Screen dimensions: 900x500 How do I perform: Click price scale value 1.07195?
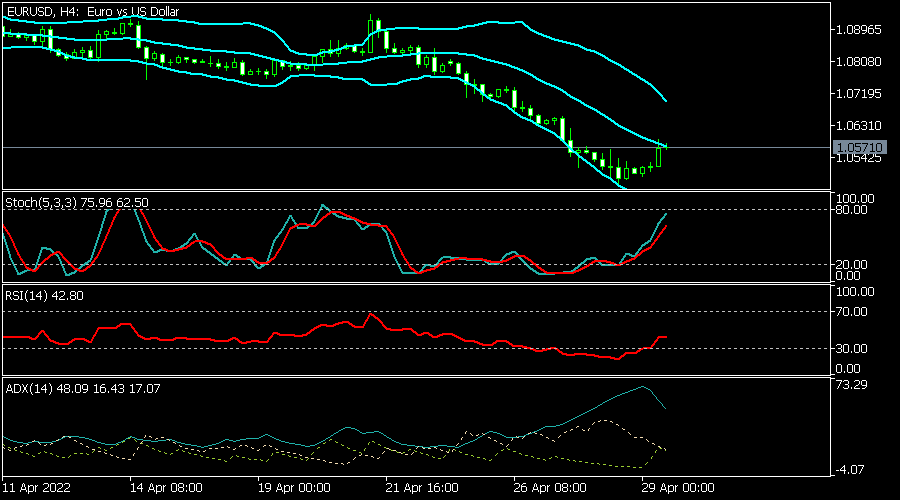[x=859, y=93]
